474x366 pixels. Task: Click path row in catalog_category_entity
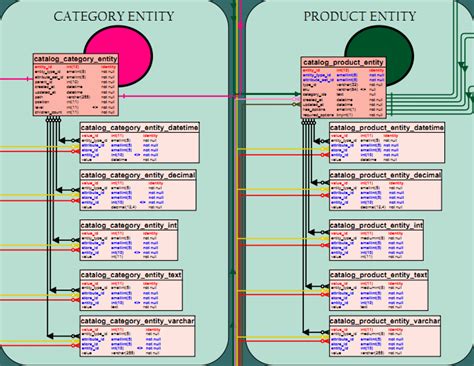pos(76,97)
